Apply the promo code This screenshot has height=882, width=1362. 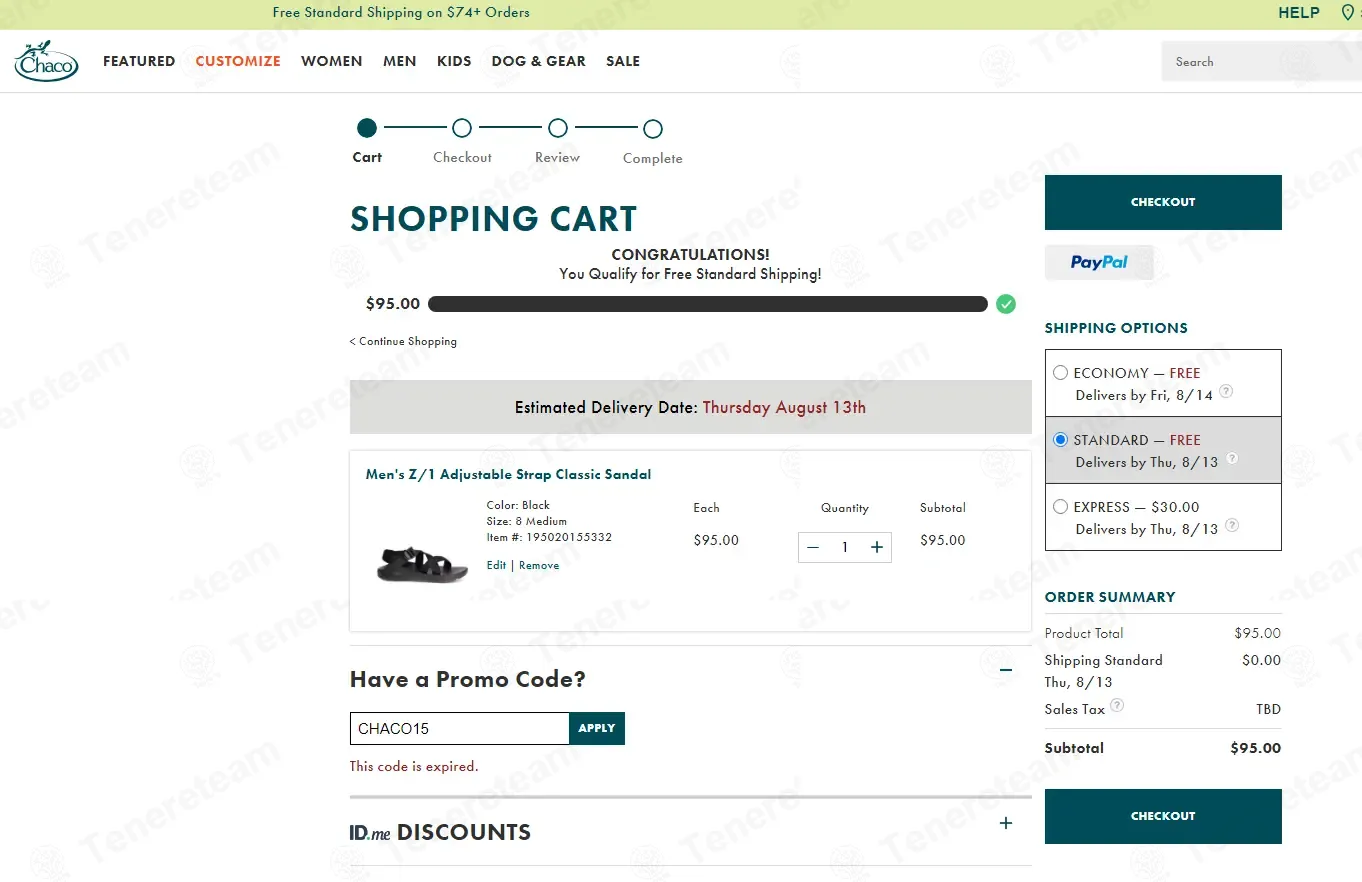[597, 728]
